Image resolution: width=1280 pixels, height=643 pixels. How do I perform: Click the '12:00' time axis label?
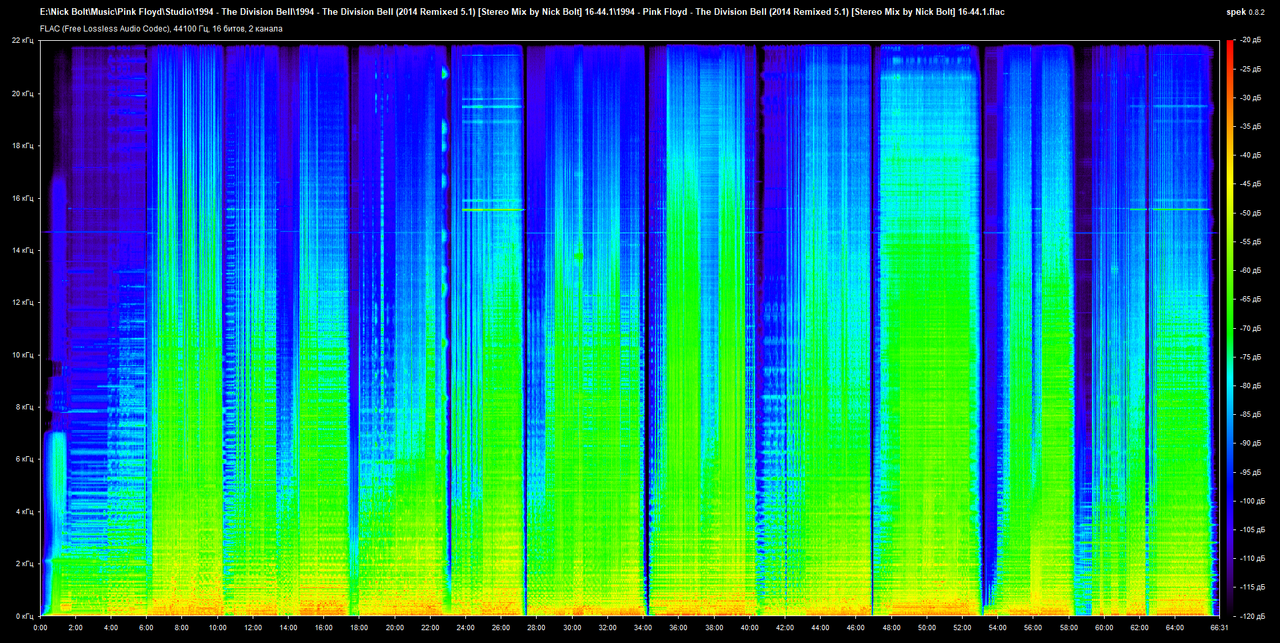point(253,629)
